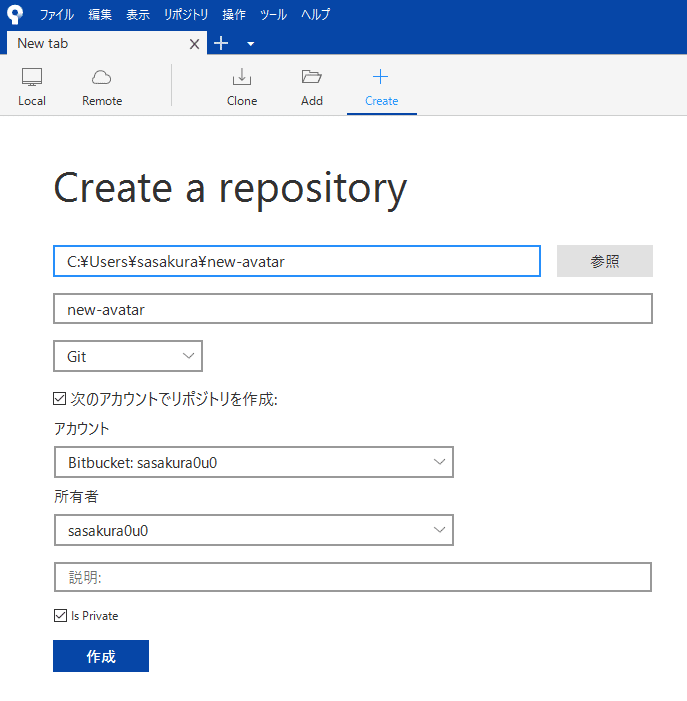The width and height of the screenshot is (687, 701).
Task: Open the Remote repositories view
Action: coord(102,87)
